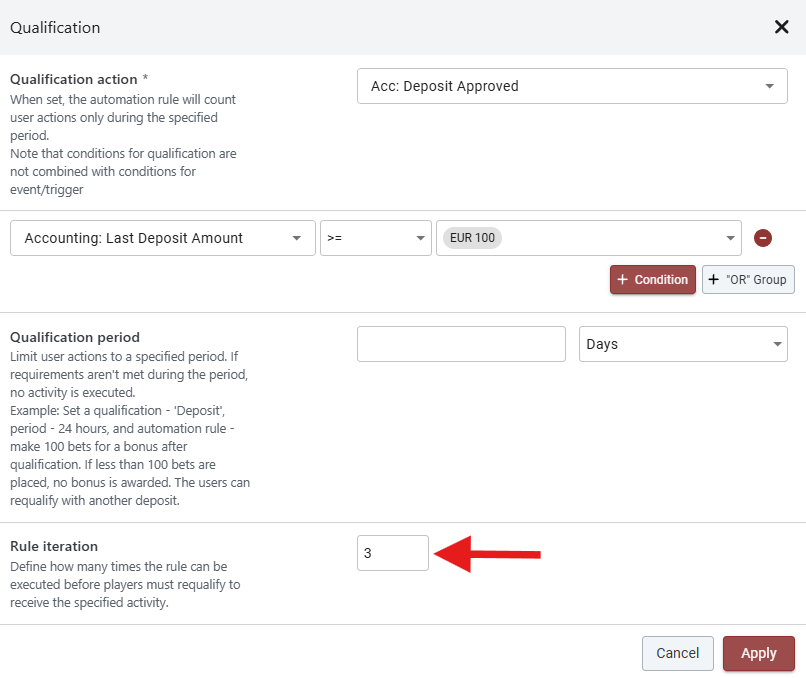Click the Rule iteration heading
This screenshot has width=806, height=678.
(x=54, y=546)
